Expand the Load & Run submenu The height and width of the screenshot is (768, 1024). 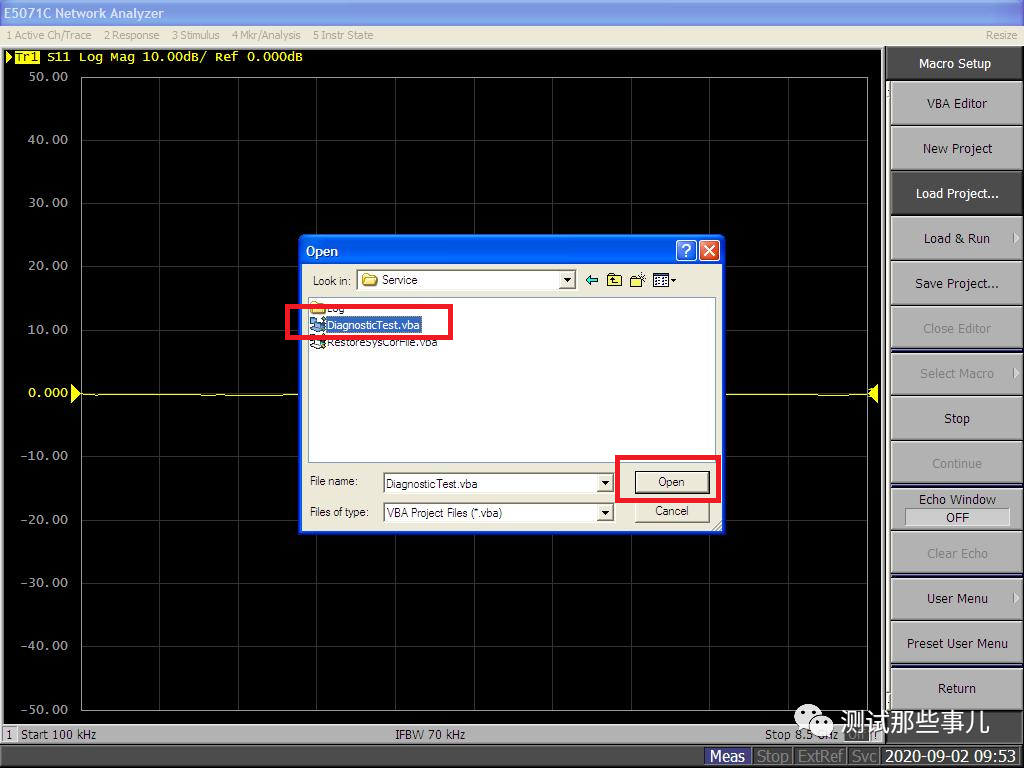[956, 238]
